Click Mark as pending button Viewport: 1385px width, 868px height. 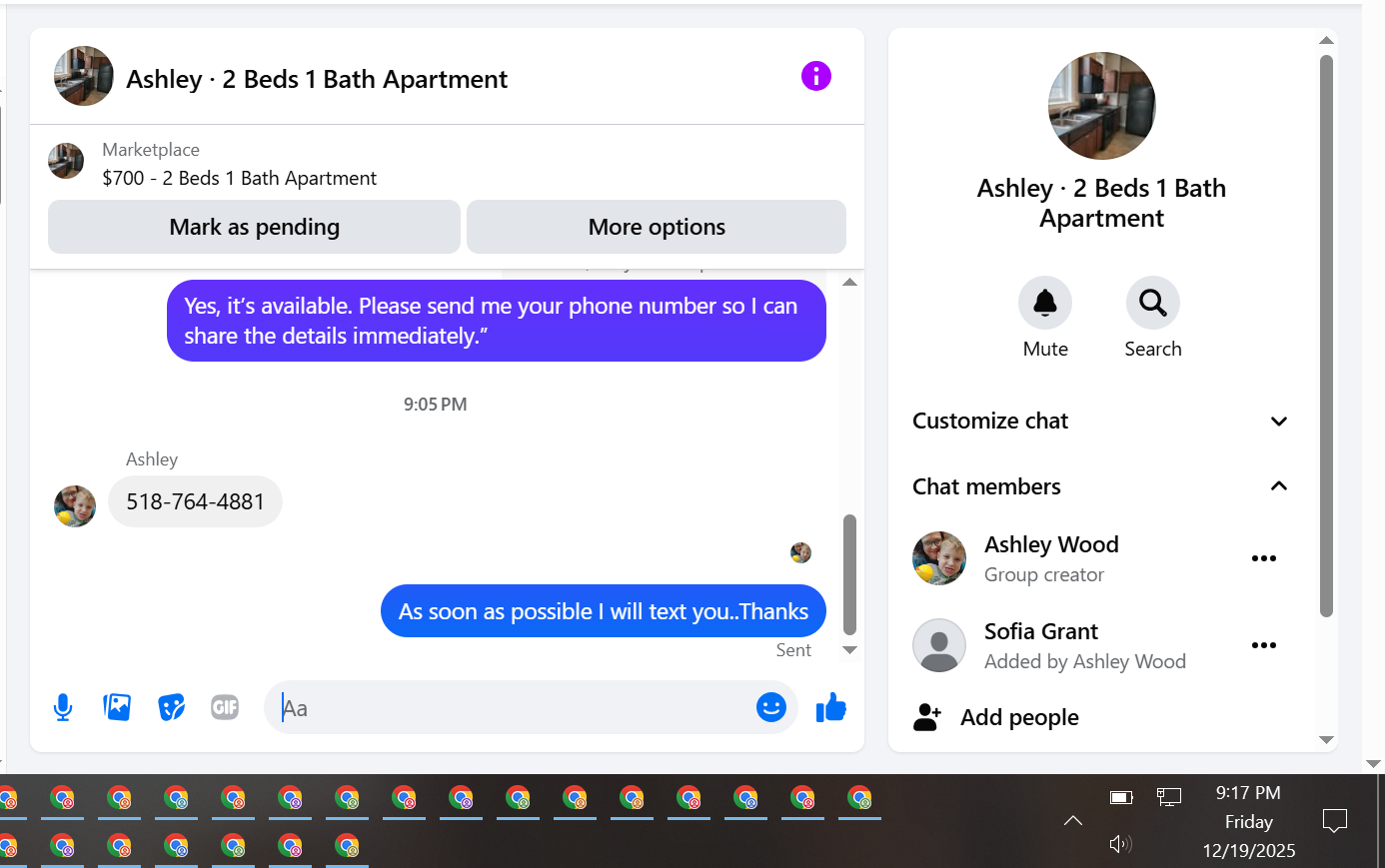click(254, 227)
